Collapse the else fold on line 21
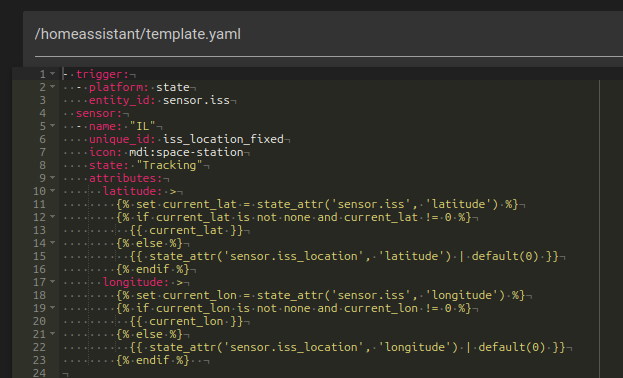The width and height of the screenshot is (623, 378). click(52, 334)
